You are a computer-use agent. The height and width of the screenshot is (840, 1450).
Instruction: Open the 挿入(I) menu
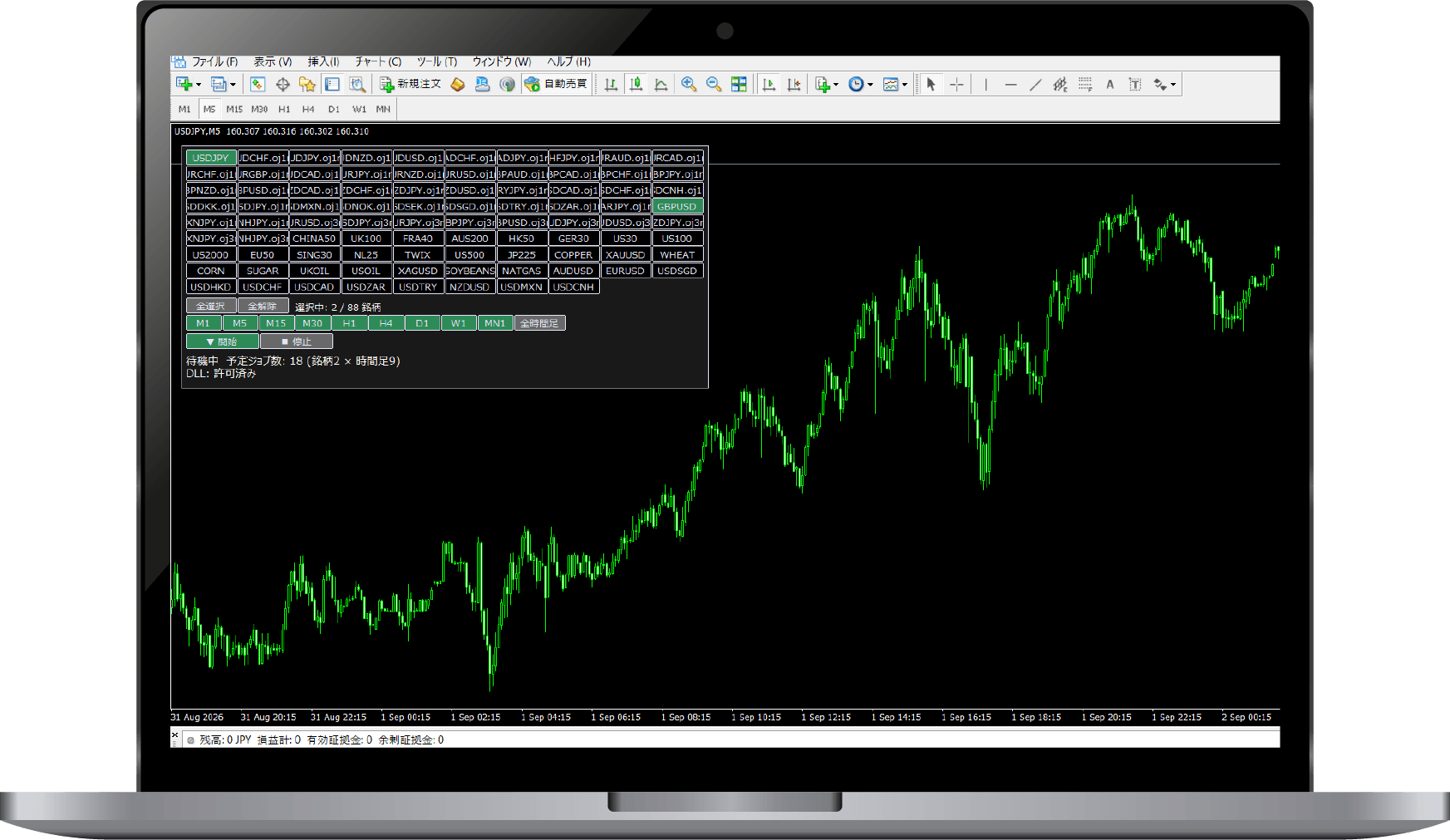point(323,61)
